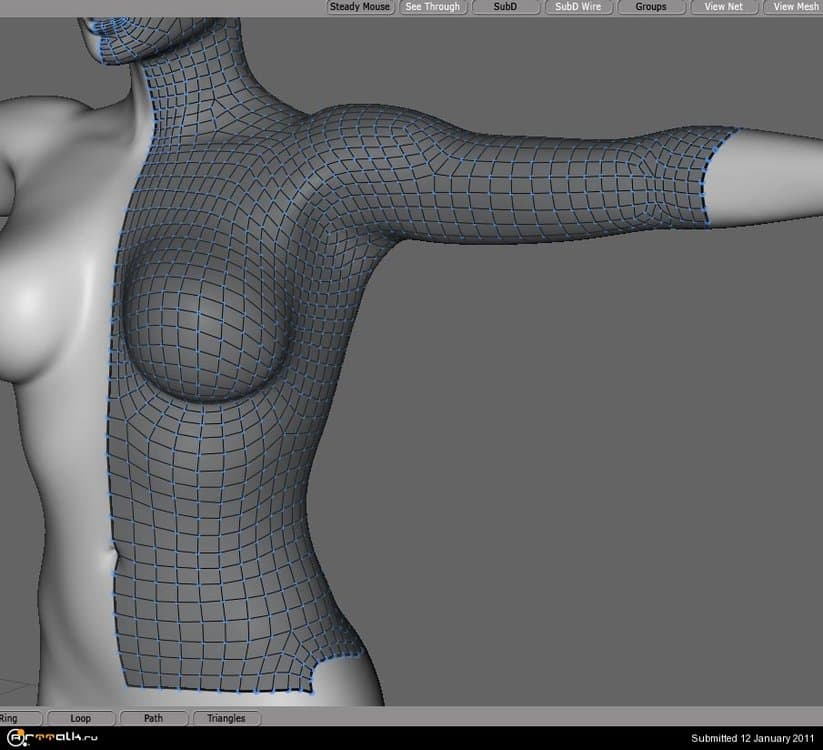This screenshot has width=823, height=750.
Task: Open the Groups panel
Action: (x=650, y=7)
